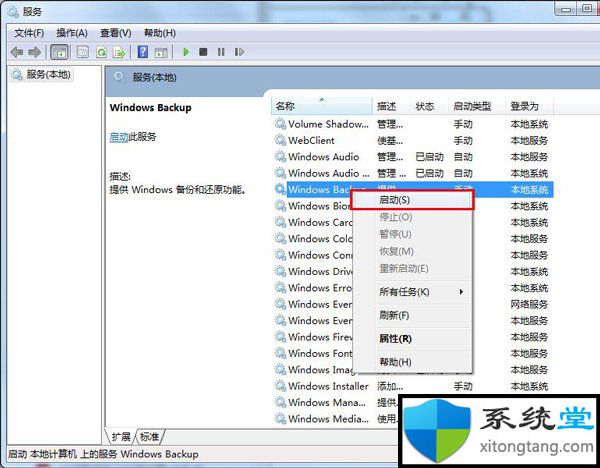Select the Windows Mana... service row
Viewport: 600px width, 468px height.
[x=335, y=402]
